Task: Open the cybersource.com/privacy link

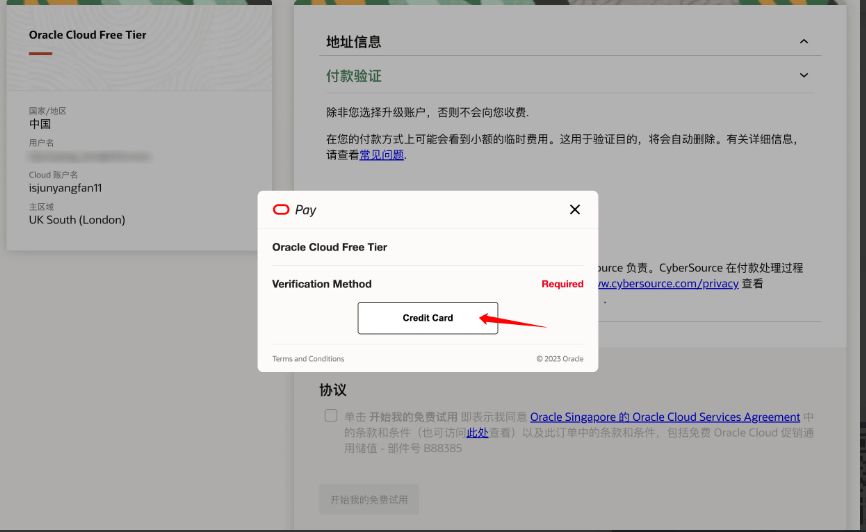Action: click(668, 283)
